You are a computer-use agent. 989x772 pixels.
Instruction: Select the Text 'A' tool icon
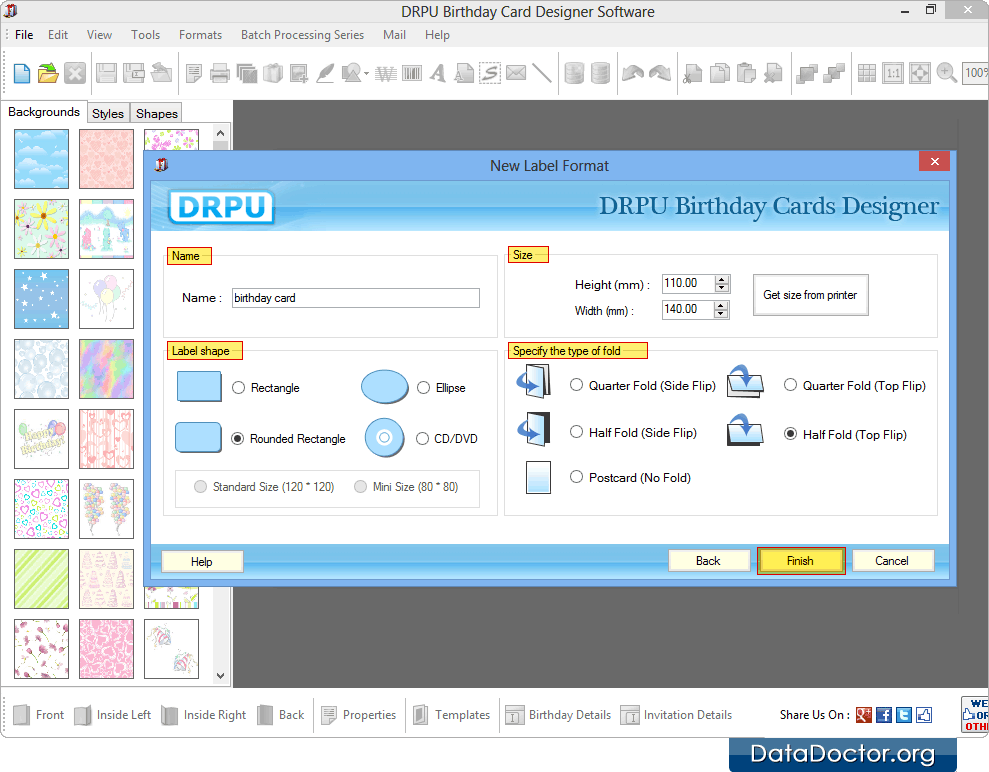(438, 73)
